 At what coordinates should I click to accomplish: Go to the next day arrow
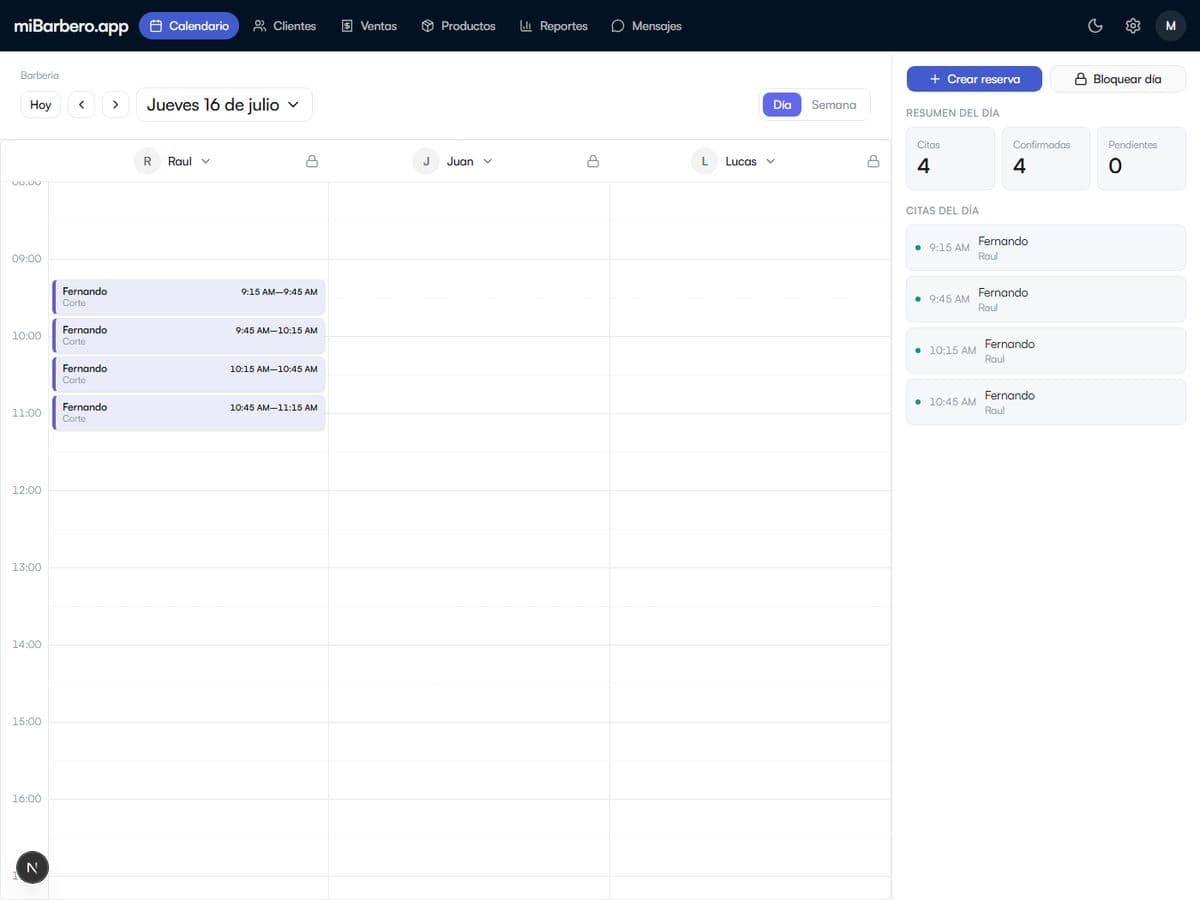(116, 105)
